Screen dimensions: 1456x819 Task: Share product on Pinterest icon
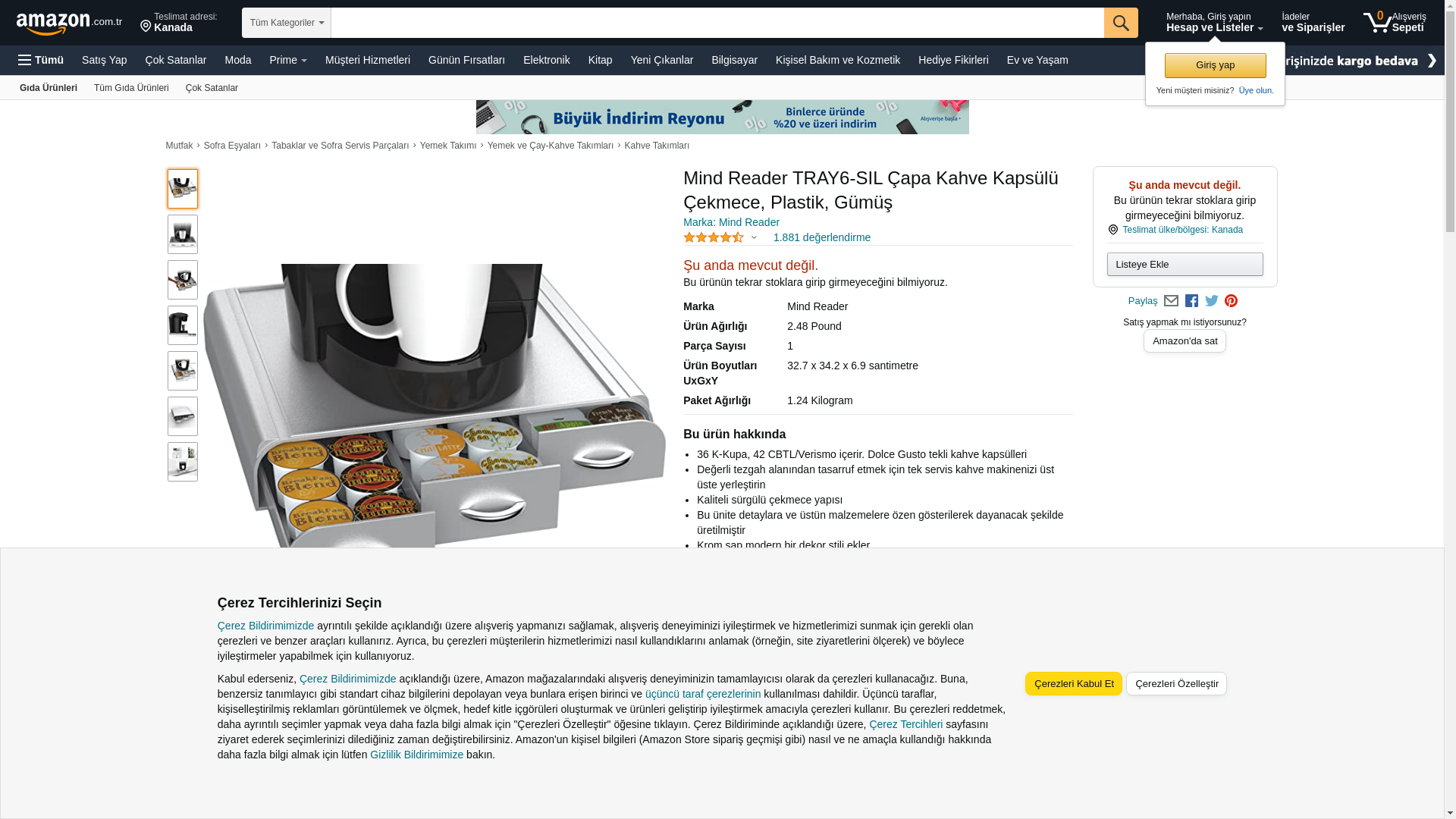1231,301
